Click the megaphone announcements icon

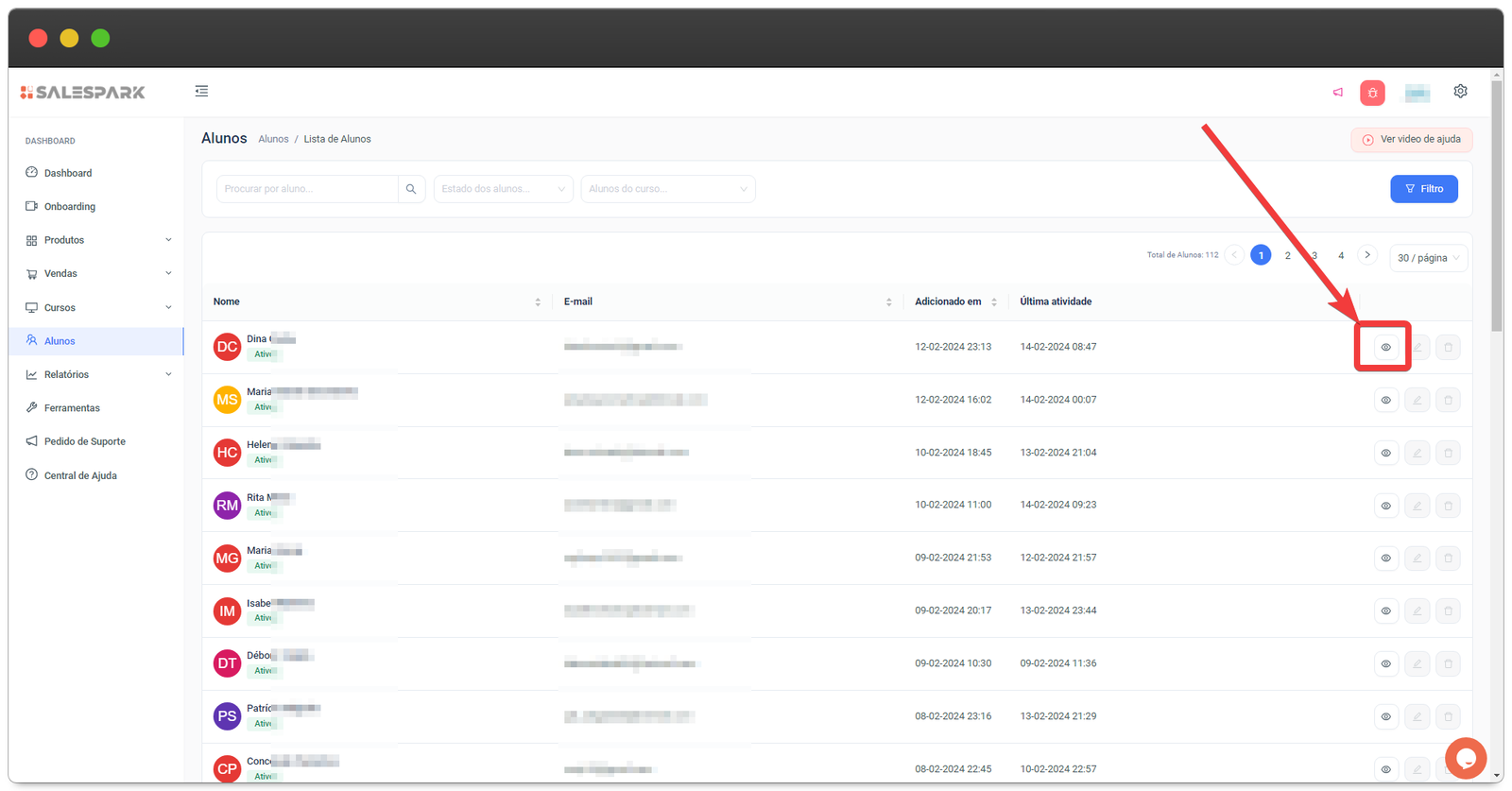[x=1338, y=92]
